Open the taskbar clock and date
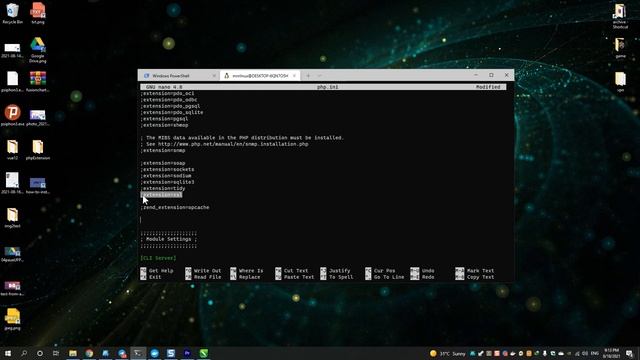 click(x=611, y=353)
